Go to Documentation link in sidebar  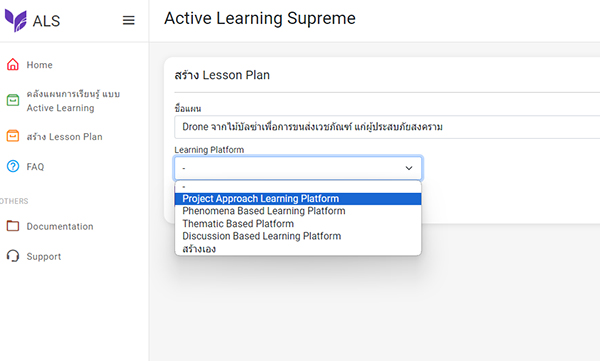60,226
